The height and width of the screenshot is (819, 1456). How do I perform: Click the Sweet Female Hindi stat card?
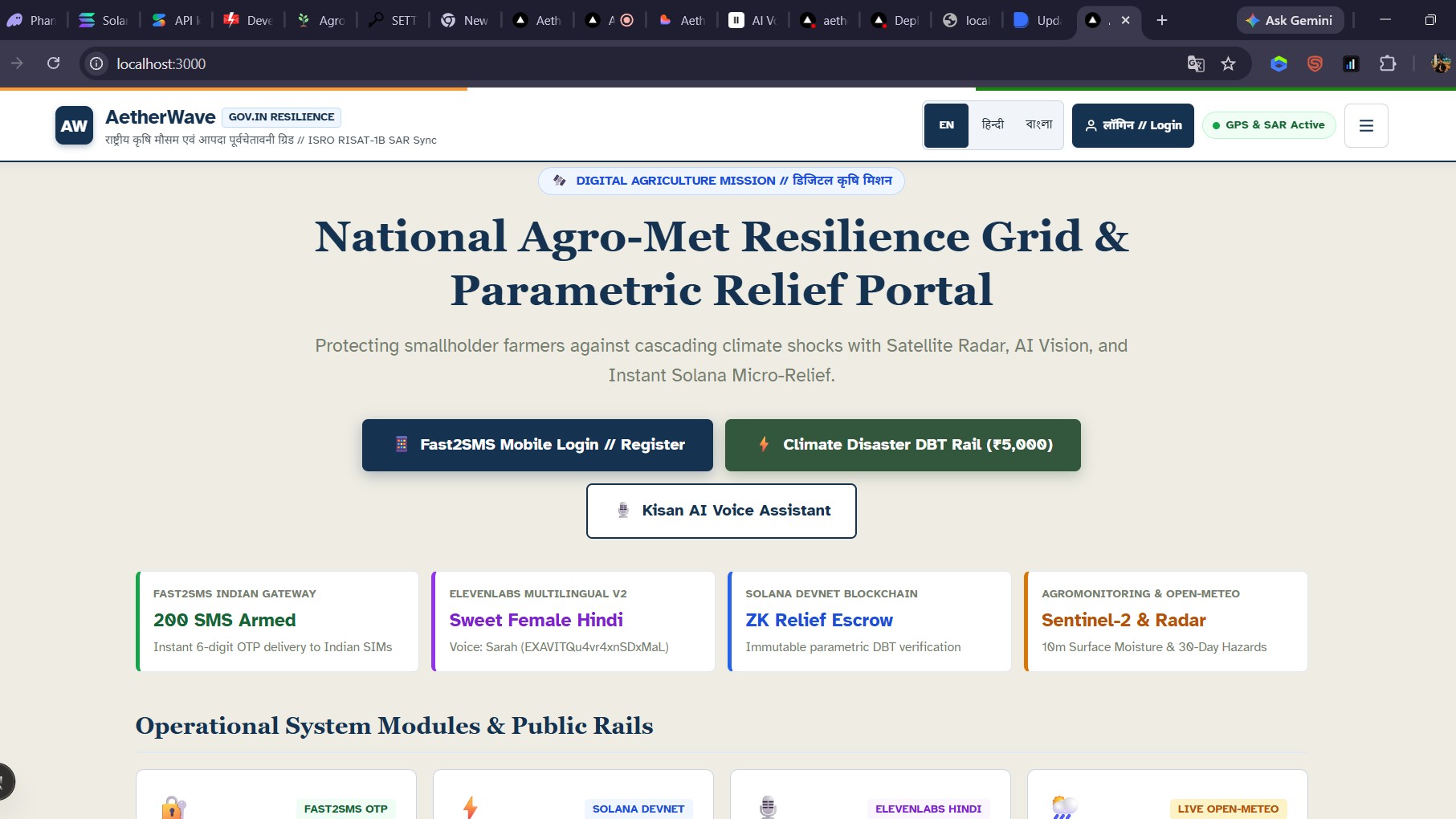tap(573, 621)
